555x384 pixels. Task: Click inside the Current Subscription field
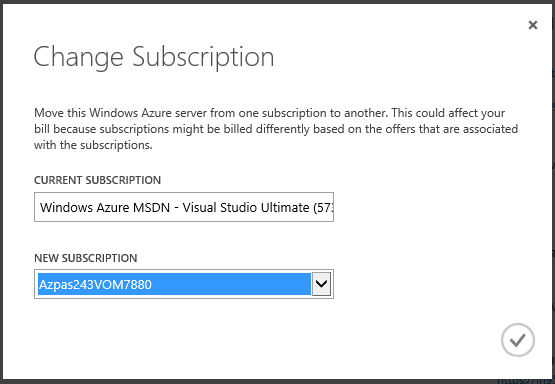tap(184, 207)
